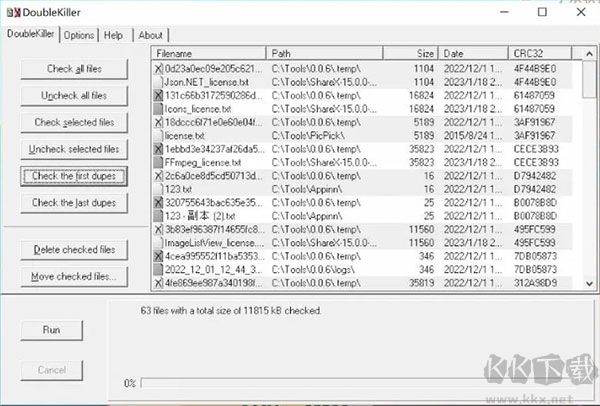This screenshot has width=600, height=406.
Task: Select row 4fe869ee987a340198f
Action: pos(362,283)
